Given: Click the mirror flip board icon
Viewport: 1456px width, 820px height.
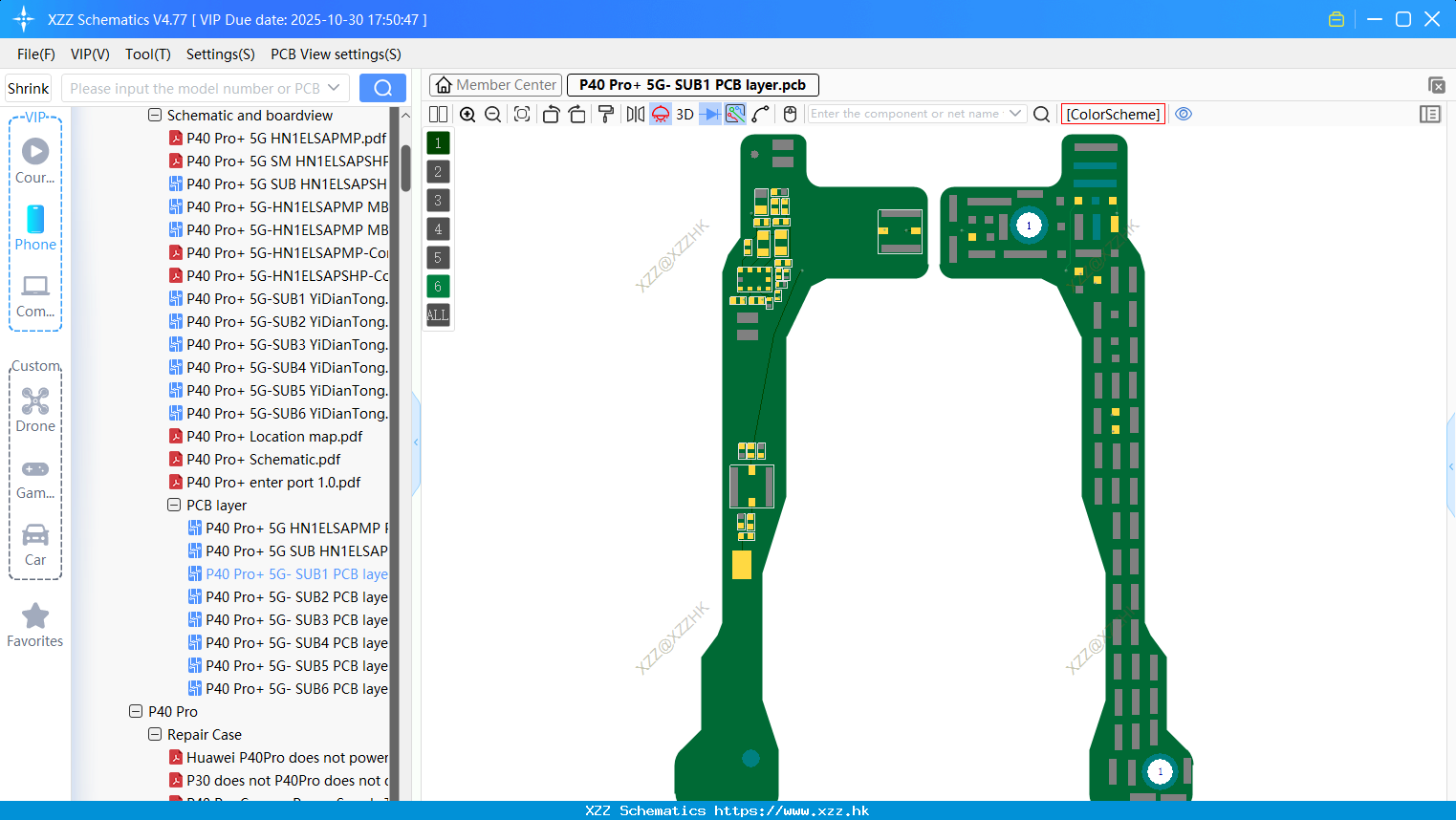Looking at the screenshot, I should (636, 114).
